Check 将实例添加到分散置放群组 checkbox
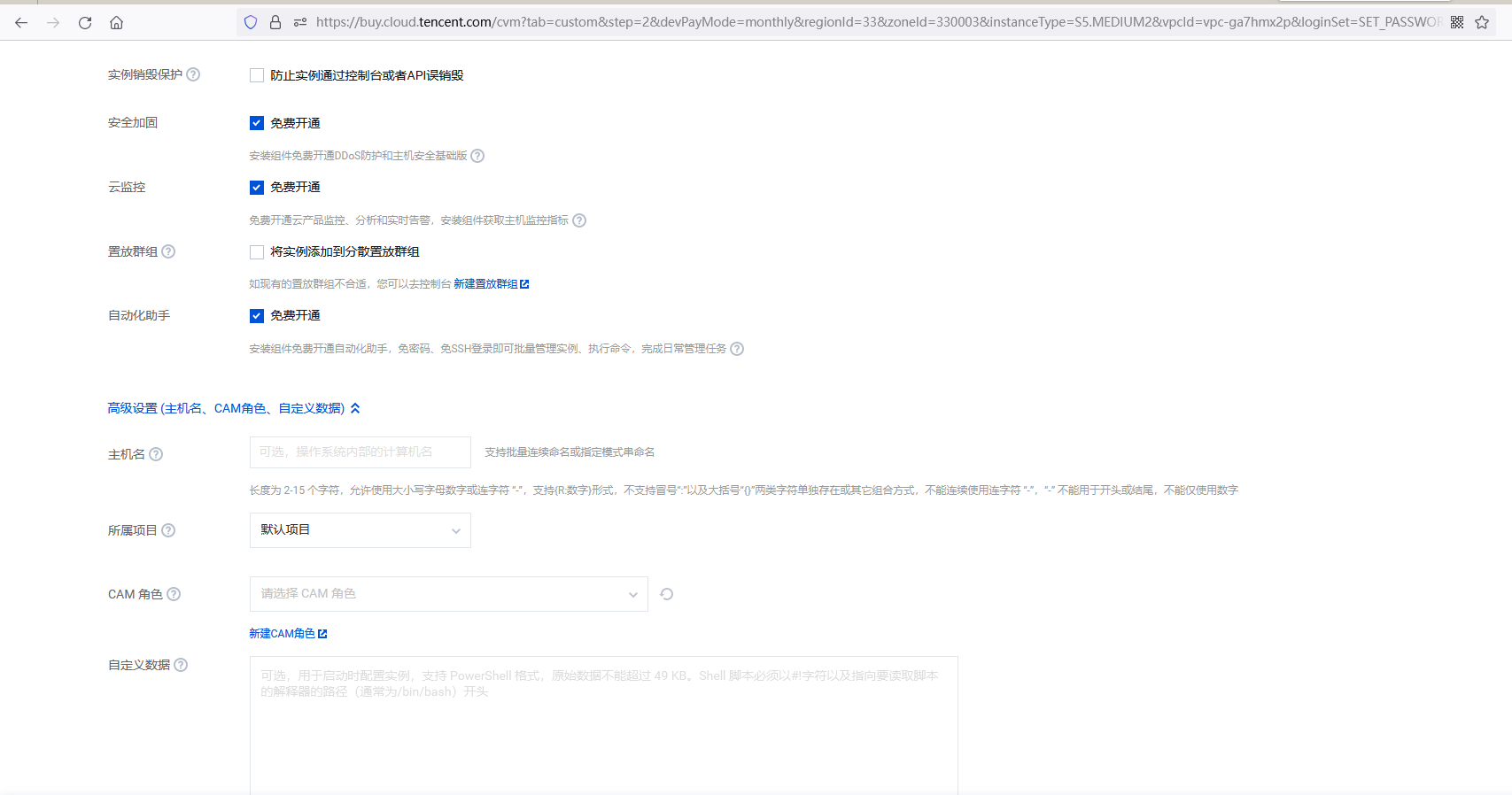Image resolution: width=1512 pixels, height=795 pixels. pos(257,252)
